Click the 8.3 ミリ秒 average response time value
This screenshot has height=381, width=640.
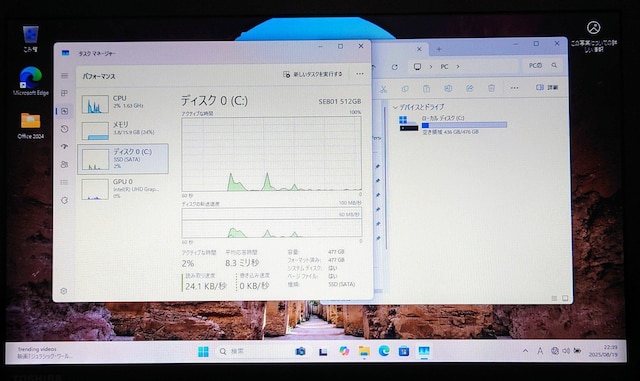pyautogui.click(x=242, y=263)
